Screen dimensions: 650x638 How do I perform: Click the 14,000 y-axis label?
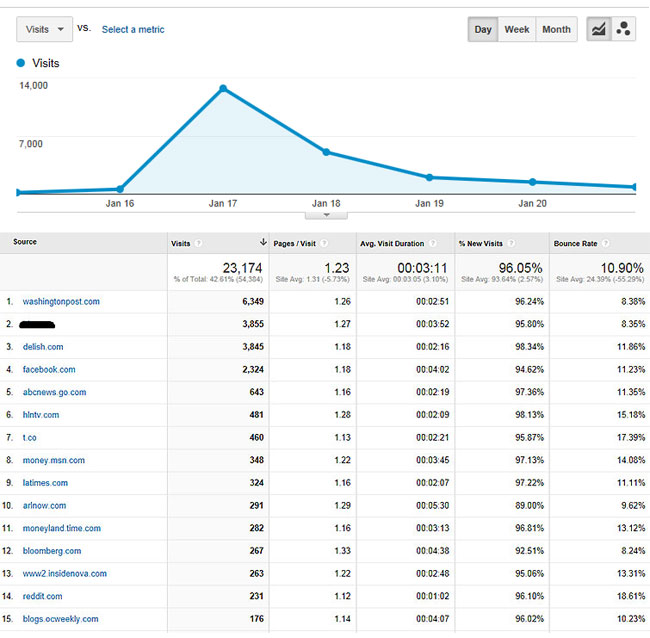pyautogui.click(x=34, y=85)
